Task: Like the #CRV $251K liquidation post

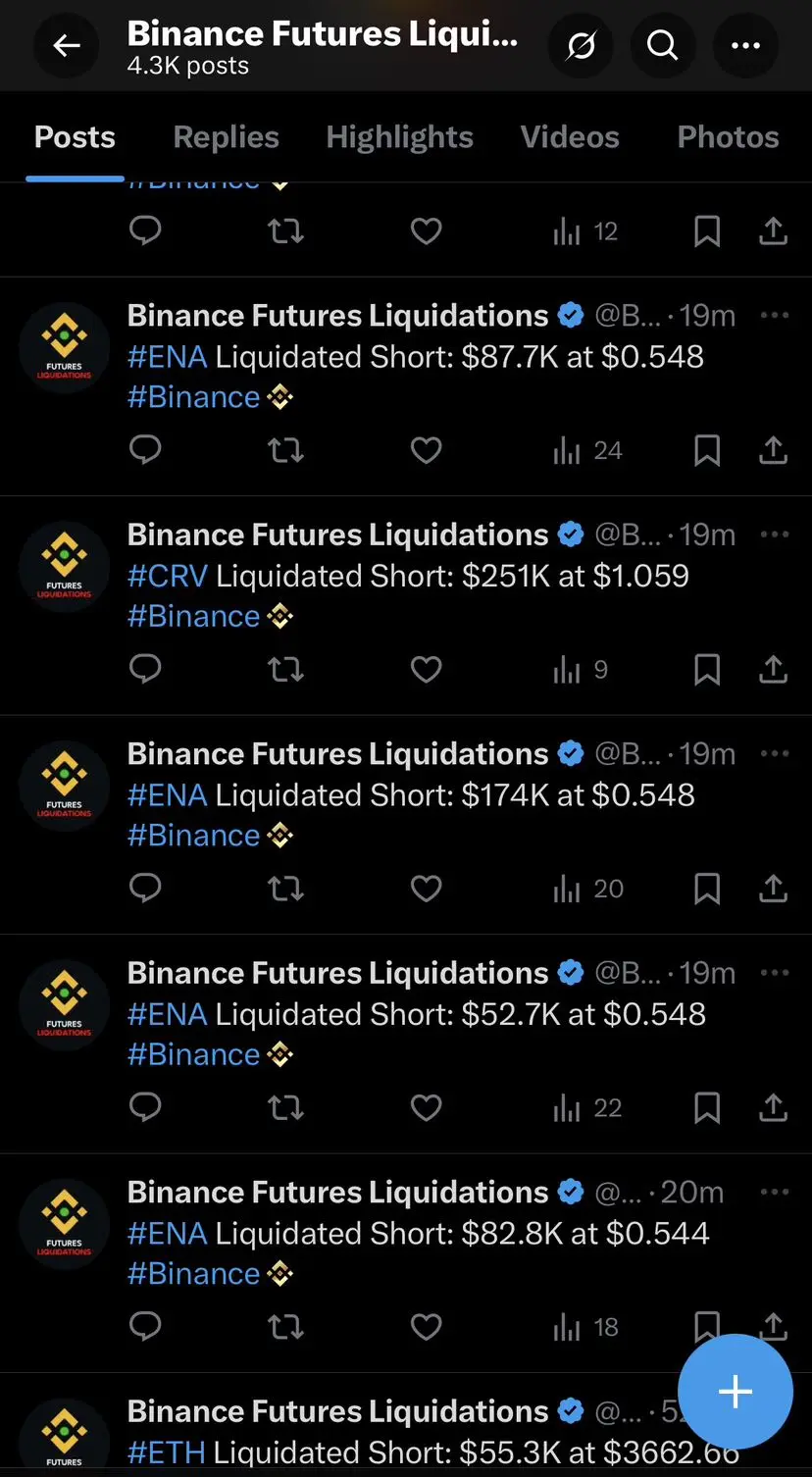Action: click(x=426, y=669)
